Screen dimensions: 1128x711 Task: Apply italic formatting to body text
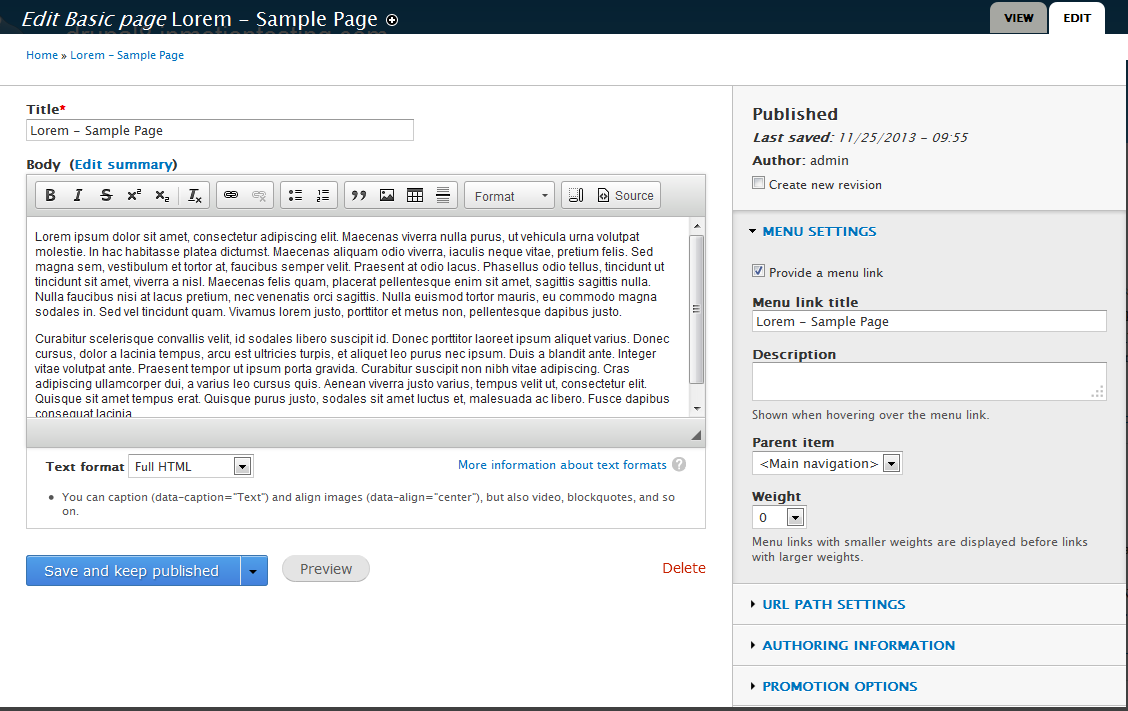point(78,196)
